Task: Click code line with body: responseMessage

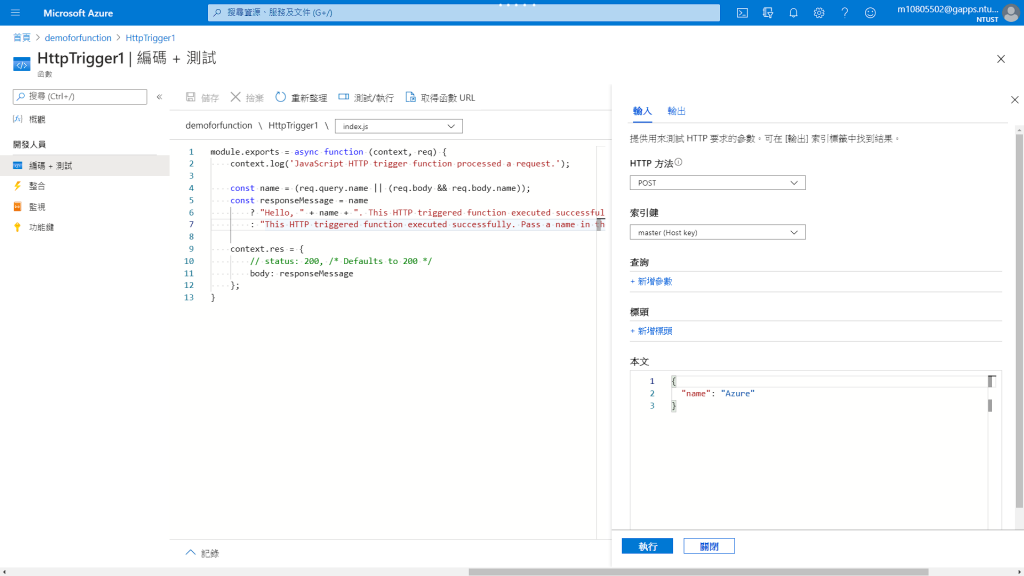Action: (x=301, y=274)
